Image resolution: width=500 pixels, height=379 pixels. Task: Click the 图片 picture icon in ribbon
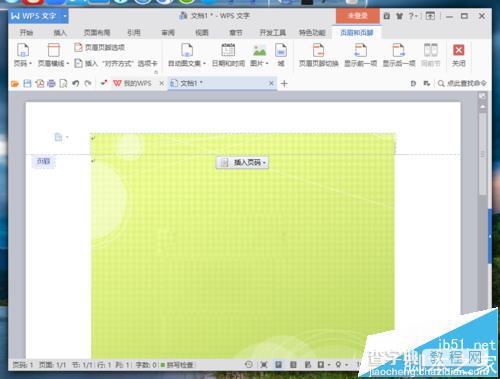point(259,51)
